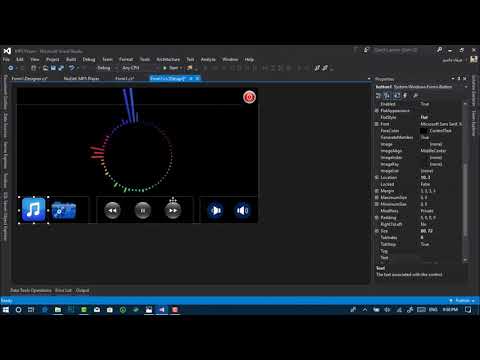The height and width of the screenshot is (360, 480).
Task: Click the Open File toolbar icon
Action: [45, 68]
